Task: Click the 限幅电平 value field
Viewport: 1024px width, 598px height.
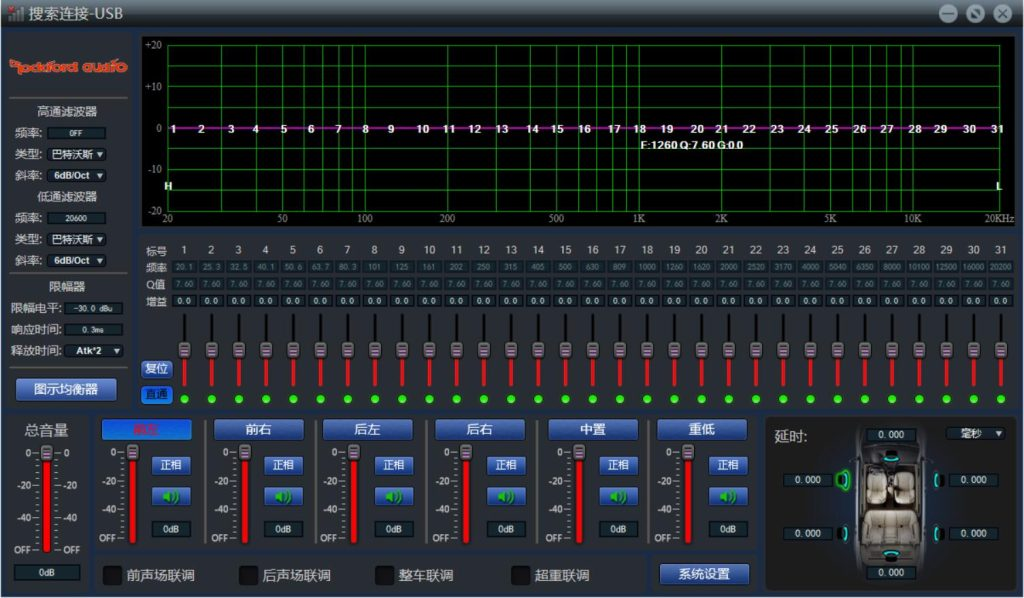Action: click(x=93, y=308)
